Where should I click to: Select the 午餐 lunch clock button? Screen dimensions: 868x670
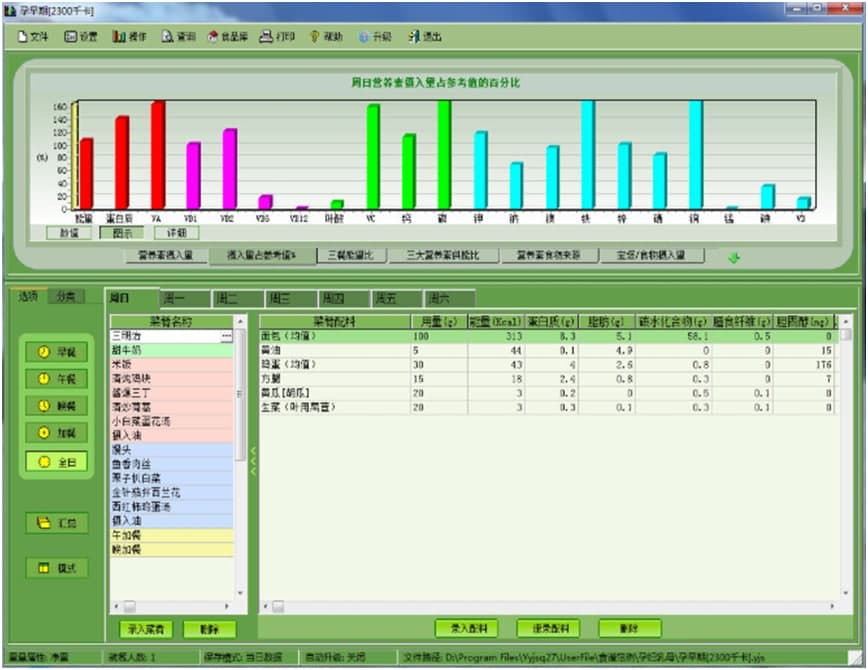(x=56, y=379)
